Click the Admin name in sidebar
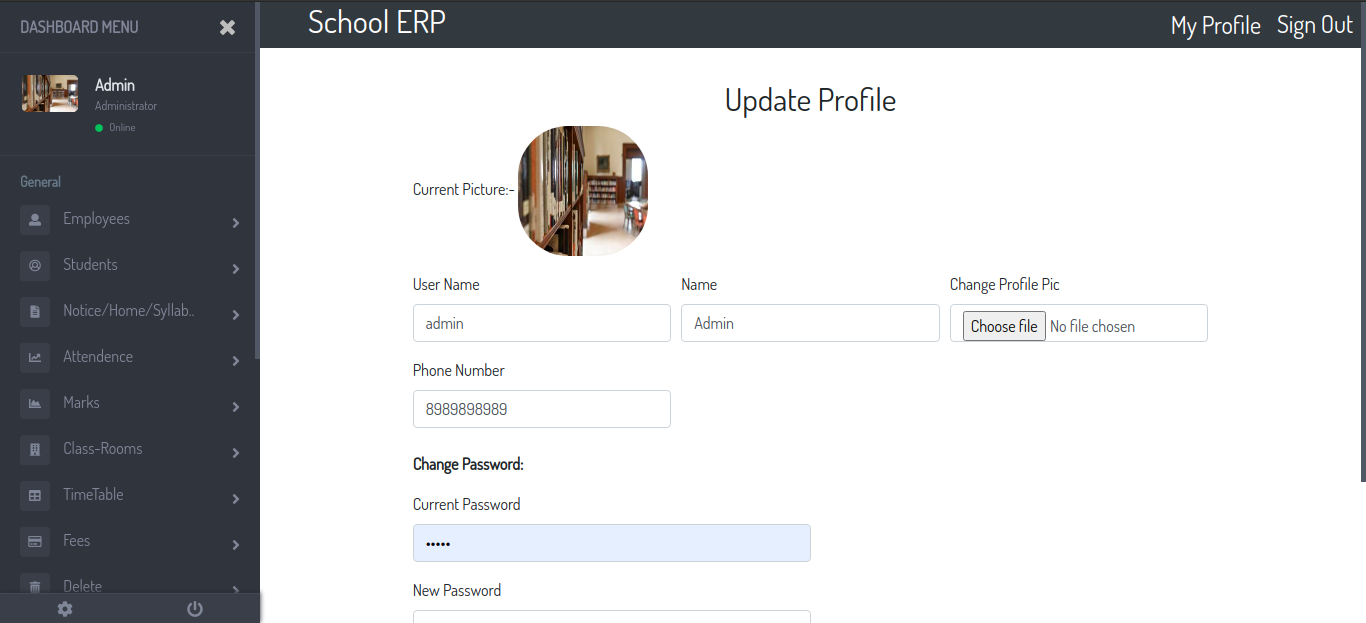Image resolution: width=1366 pixels, height=623 pixels. coord(115,85)
